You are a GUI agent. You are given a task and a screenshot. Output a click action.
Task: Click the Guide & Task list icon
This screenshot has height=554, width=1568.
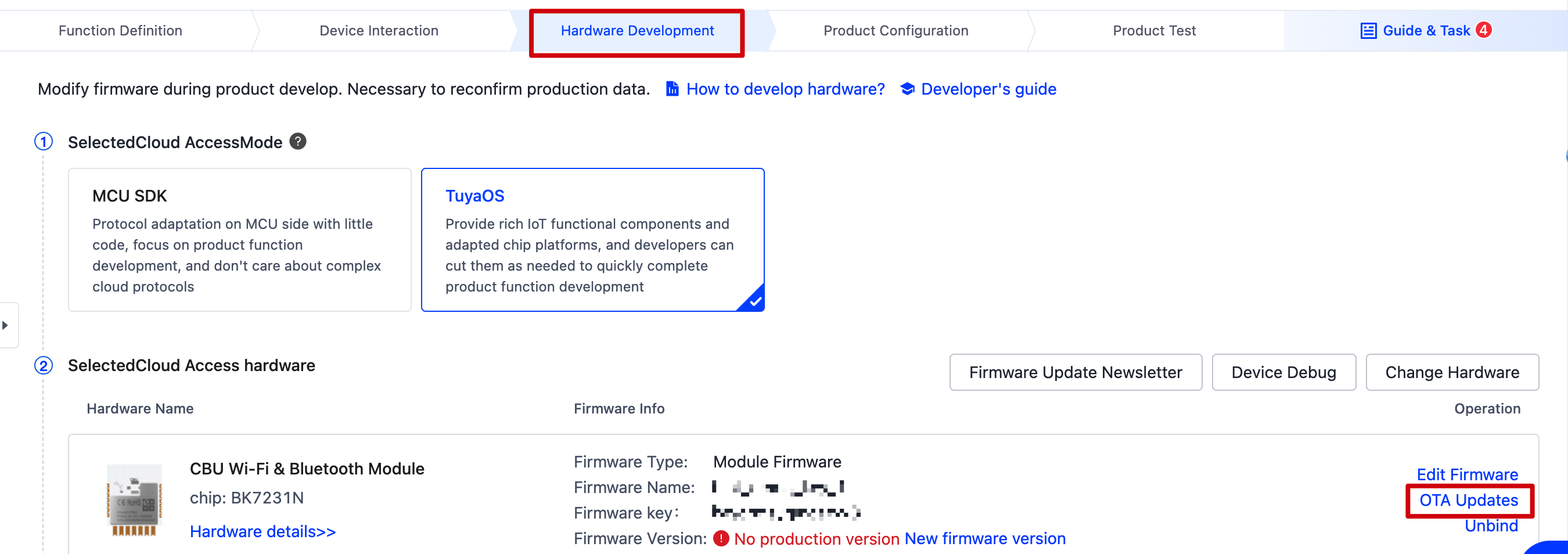[x=1368, y=30]
